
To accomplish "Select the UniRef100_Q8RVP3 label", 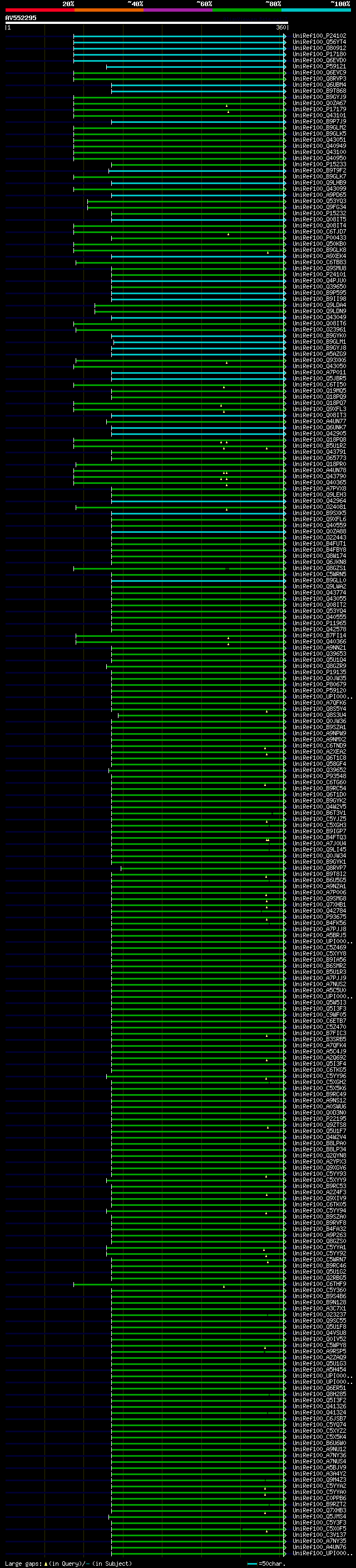I will pyautogui.click(x=319, y=78).
